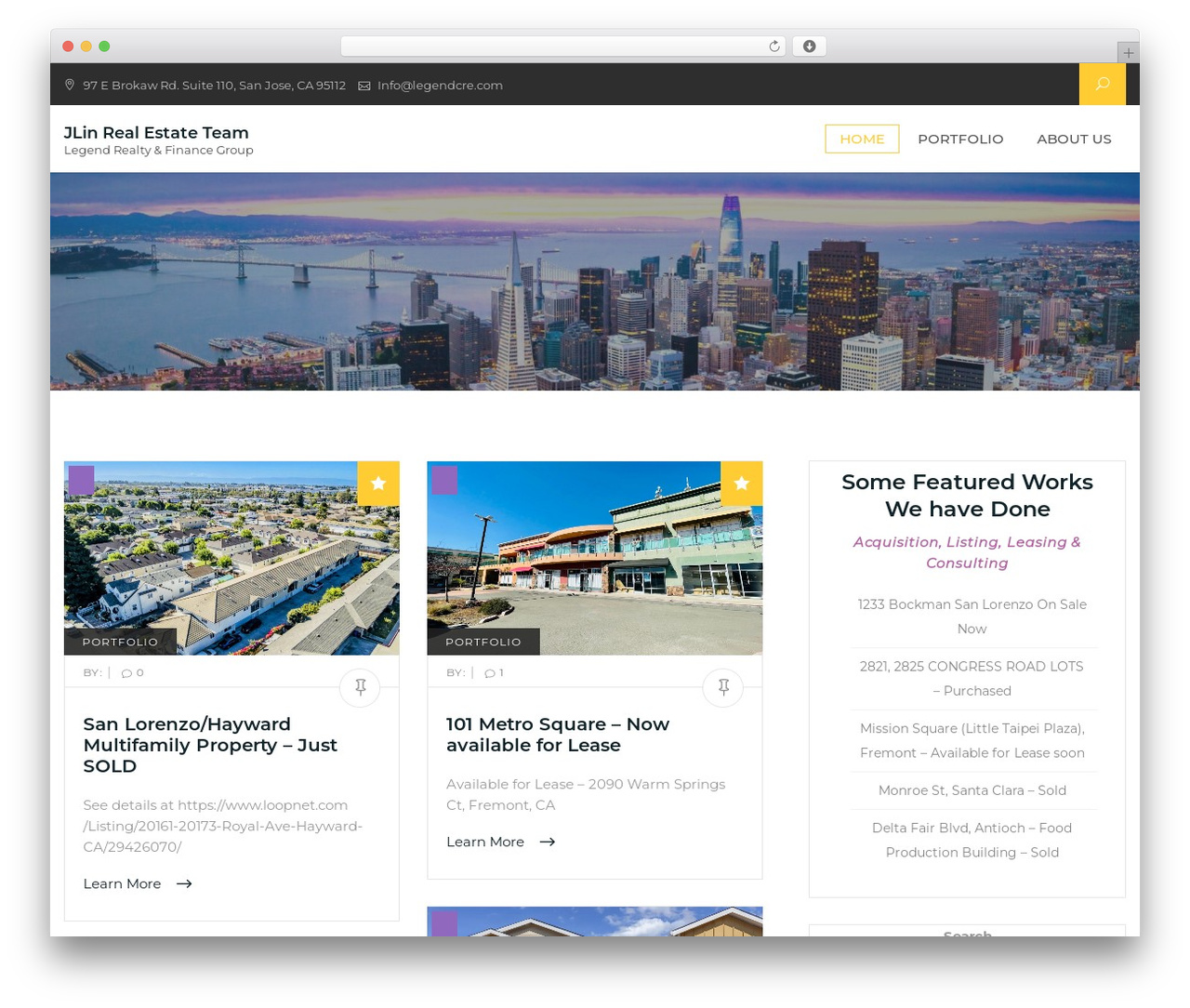Open 2821, 2825 CONGRESS ROAD LOTS – Purchased
Screen dimensions: 1190x1008
click(x=972, y=679)
